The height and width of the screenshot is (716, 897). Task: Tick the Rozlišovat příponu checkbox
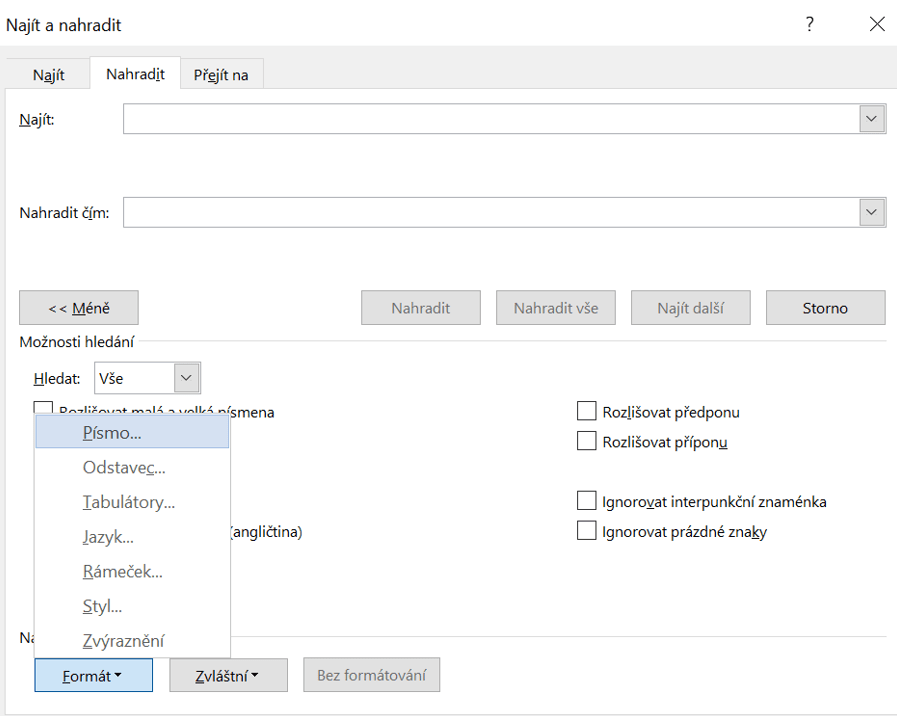tap(587, 442)
